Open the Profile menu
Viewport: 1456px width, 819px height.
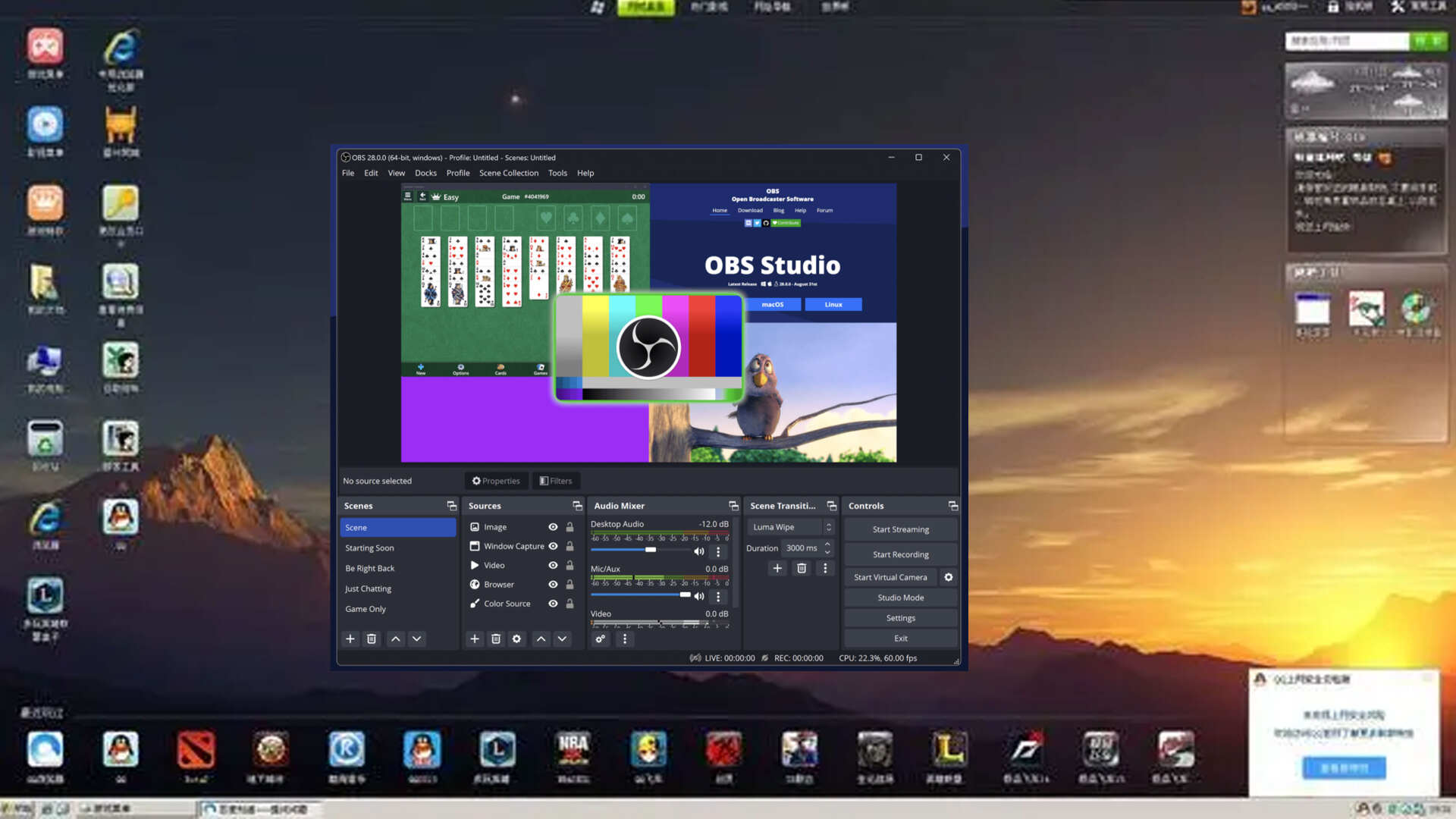pyautogui.click(x=458, y=173)
